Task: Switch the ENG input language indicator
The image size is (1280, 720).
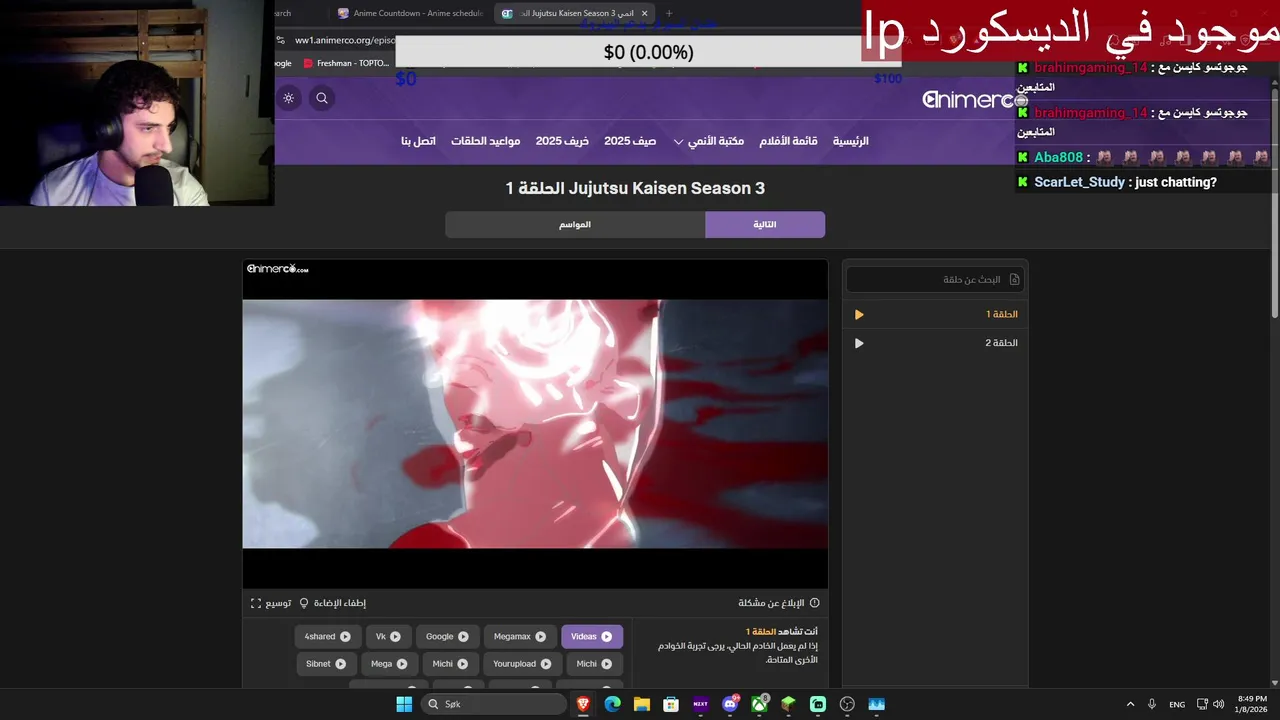Action: [1177, 704]
